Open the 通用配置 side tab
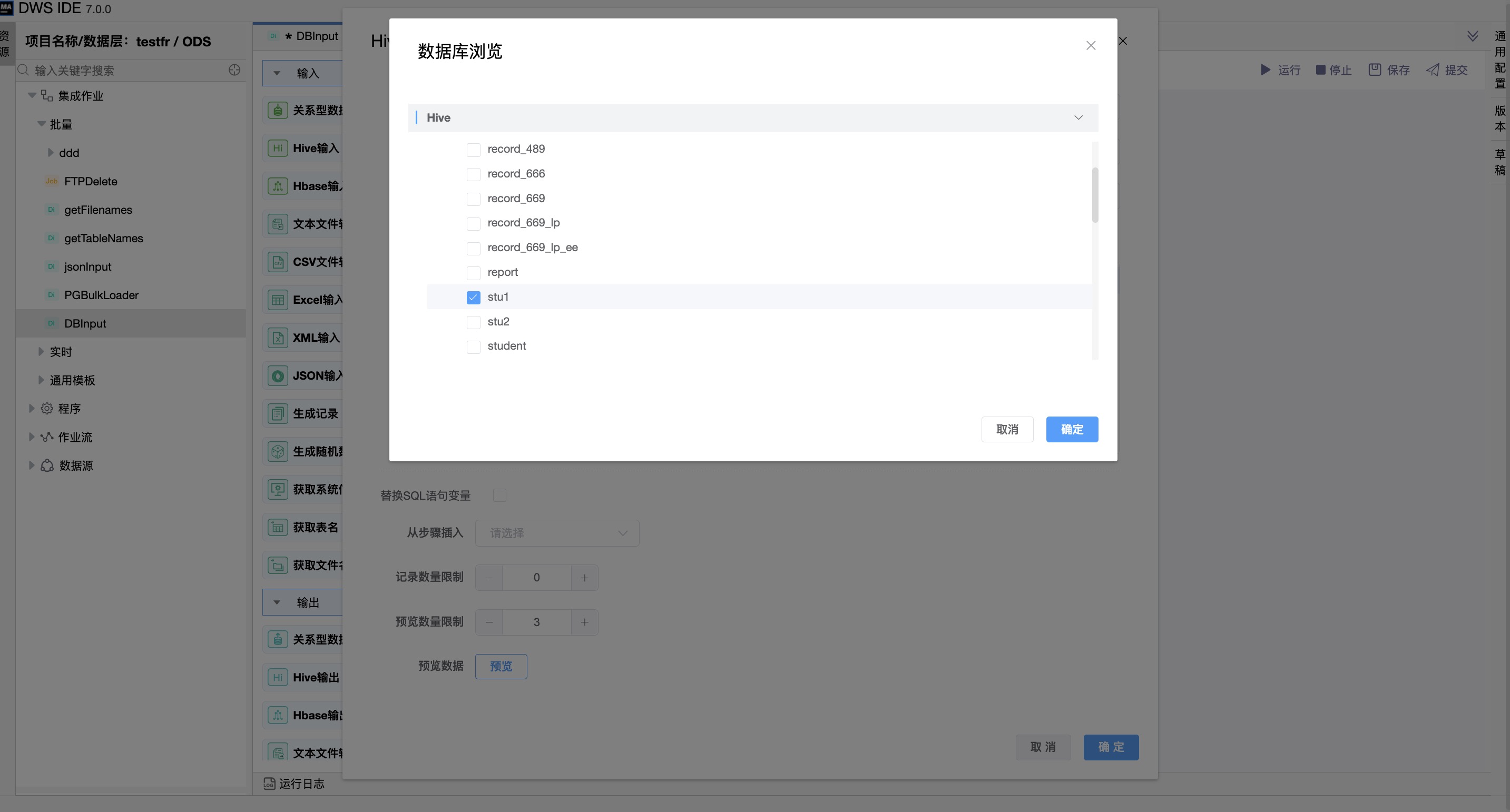The image size is (1510, 812). 1499,60
